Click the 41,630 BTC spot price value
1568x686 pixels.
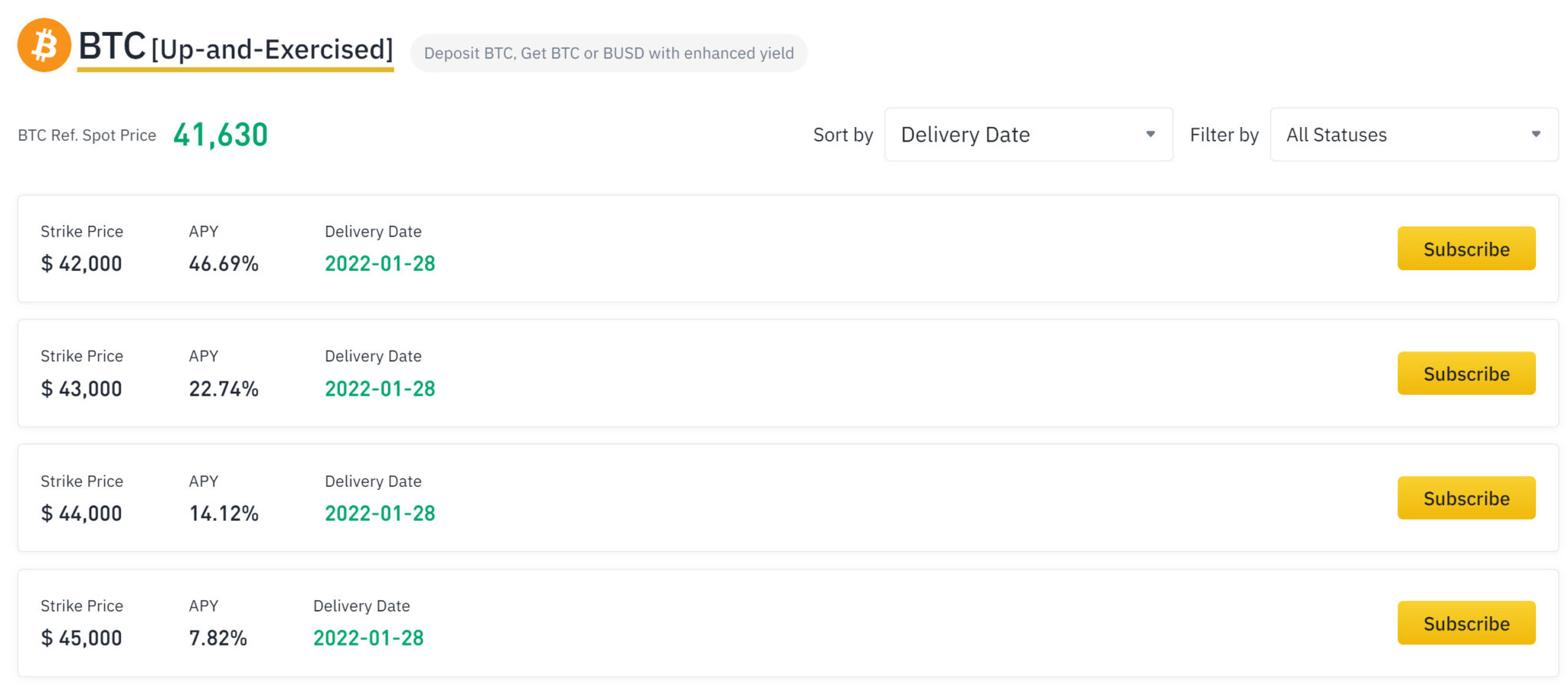(220, 135)
